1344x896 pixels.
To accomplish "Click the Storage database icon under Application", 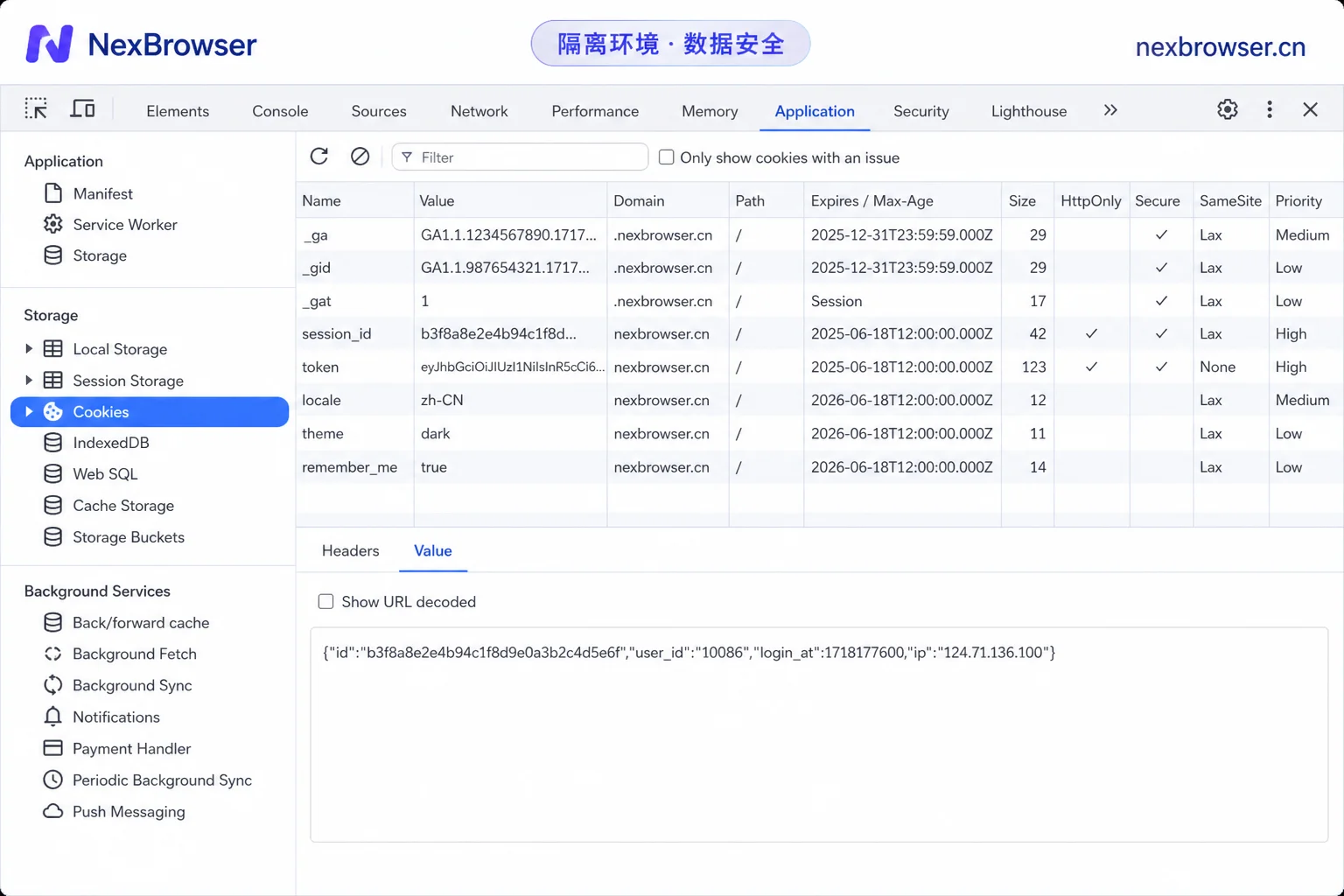I will click(x=53, y=255).
